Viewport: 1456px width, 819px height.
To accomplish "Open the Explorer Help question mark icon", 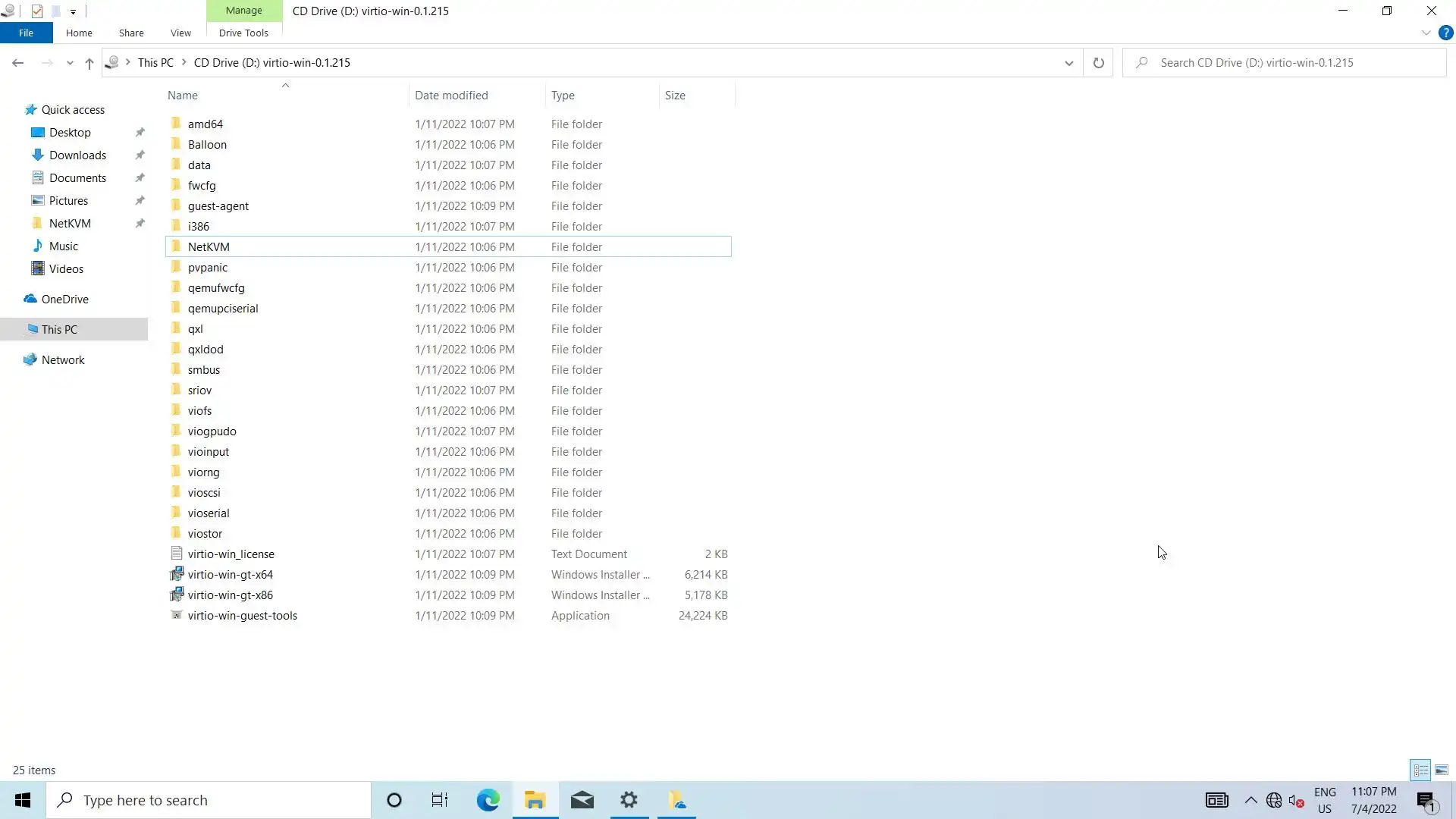I will click(1445, 33).
